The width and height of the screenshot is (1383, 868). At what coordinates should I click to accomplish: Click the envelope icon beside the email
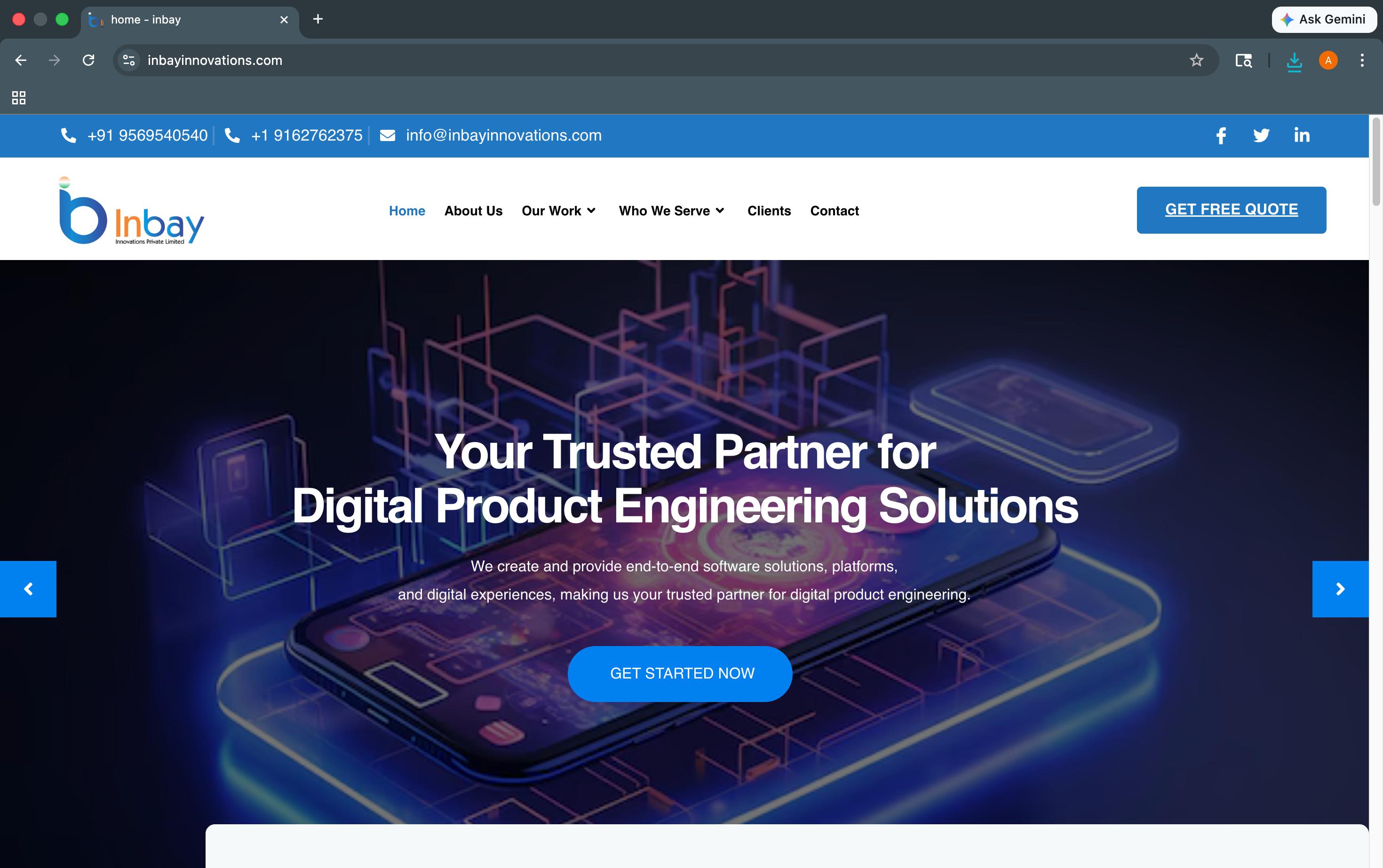click(388, 135)
